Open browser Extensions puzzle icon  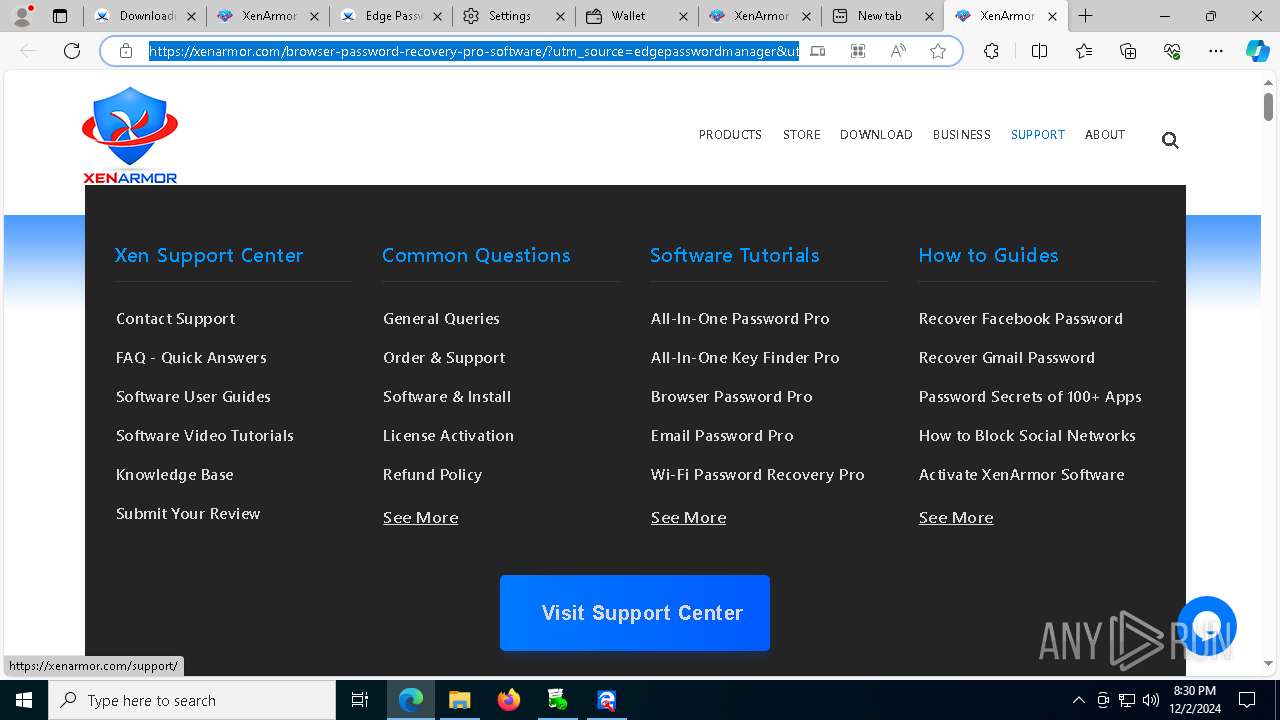pos(991,51)
